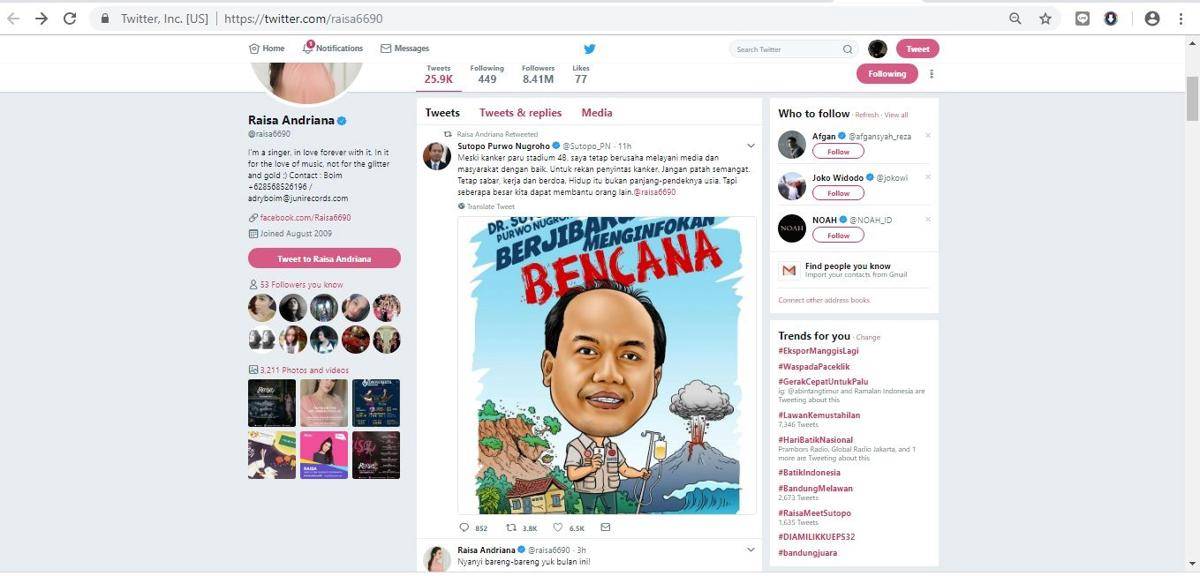Screen dimensions: 1200x576
Task: Follow Afgan
Action: click(x=838, y=151)
